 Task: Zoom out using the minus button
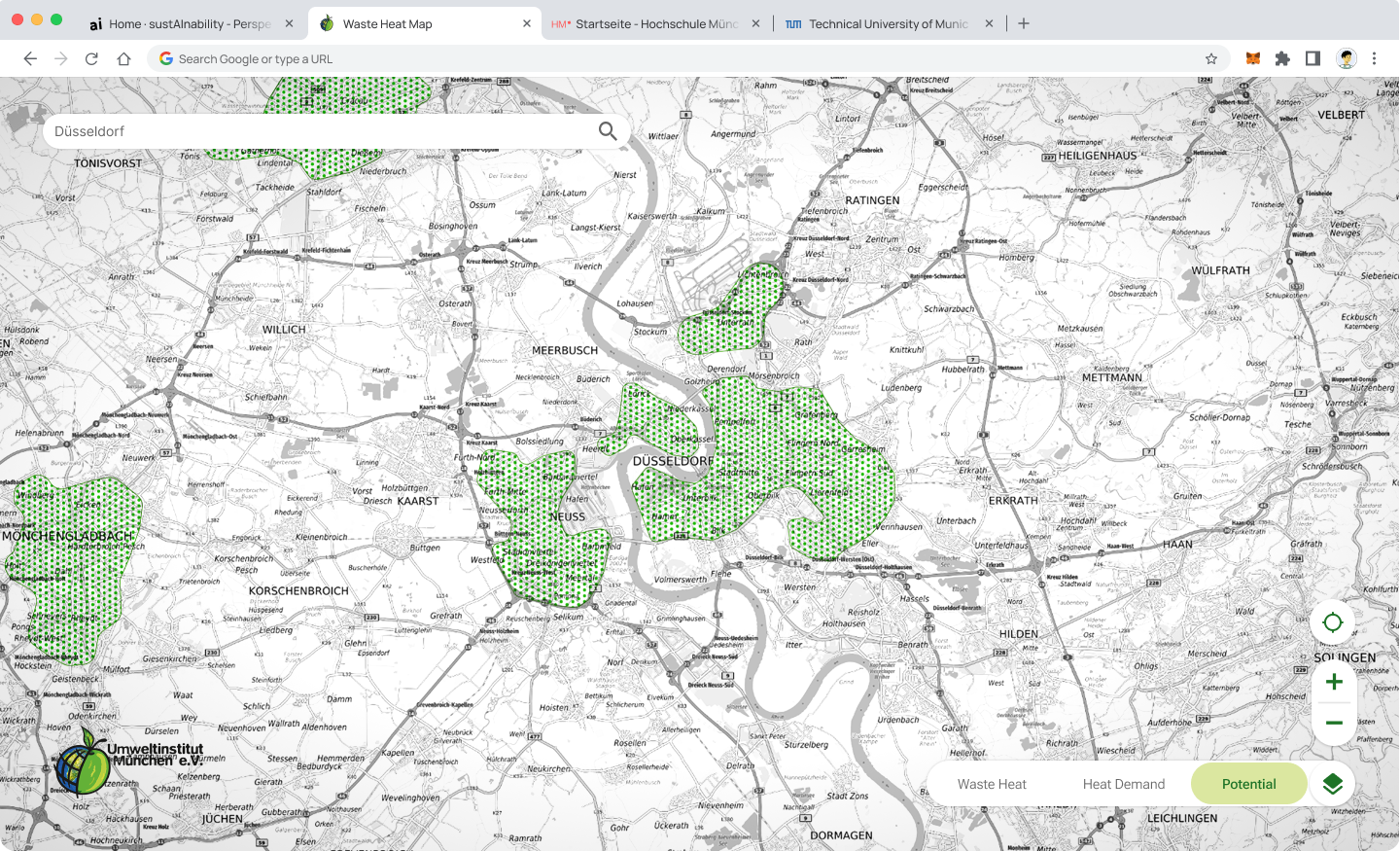tap(1334, 723)
